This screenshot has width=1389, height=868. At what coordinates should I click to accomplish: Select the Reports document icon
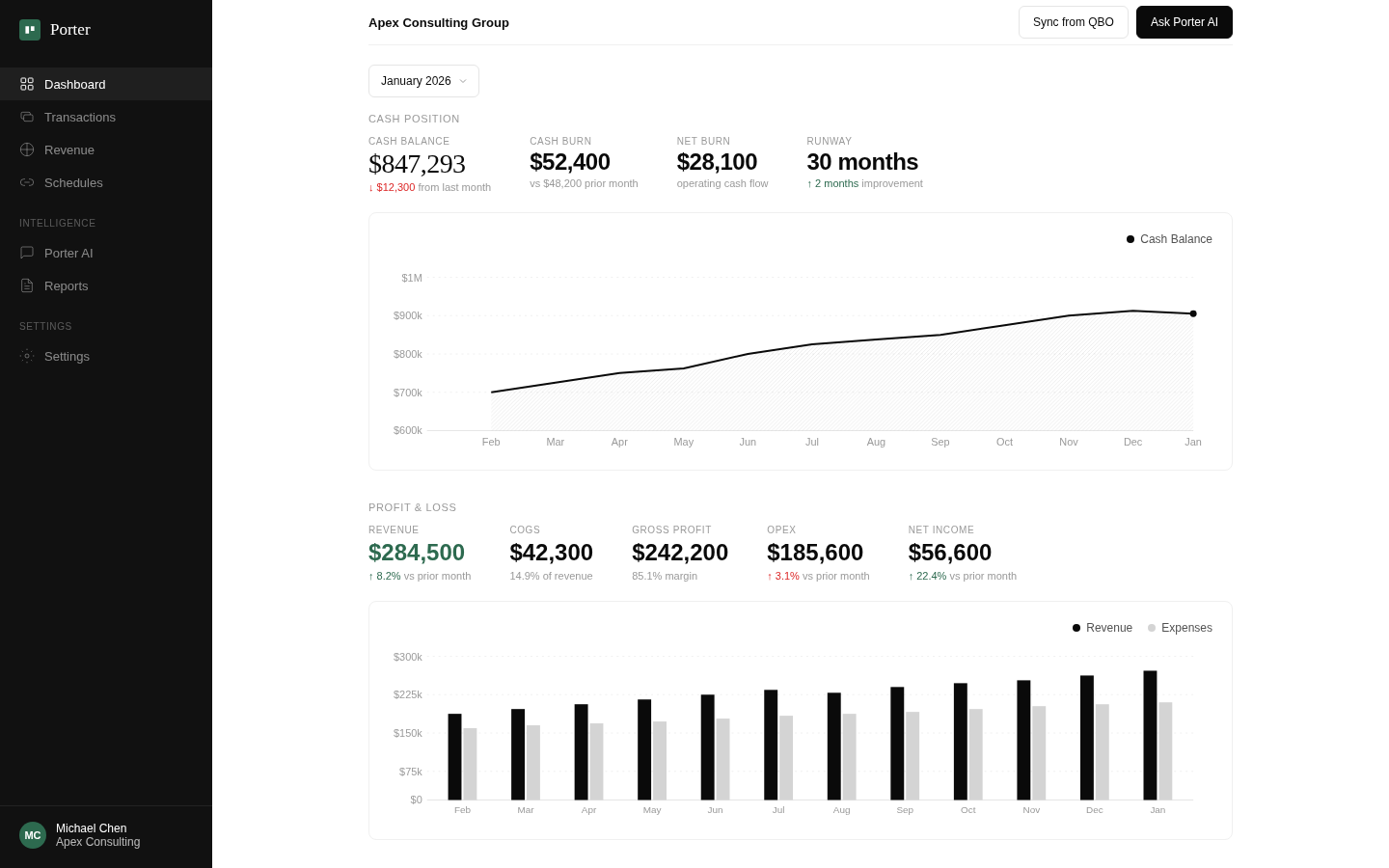27,285
